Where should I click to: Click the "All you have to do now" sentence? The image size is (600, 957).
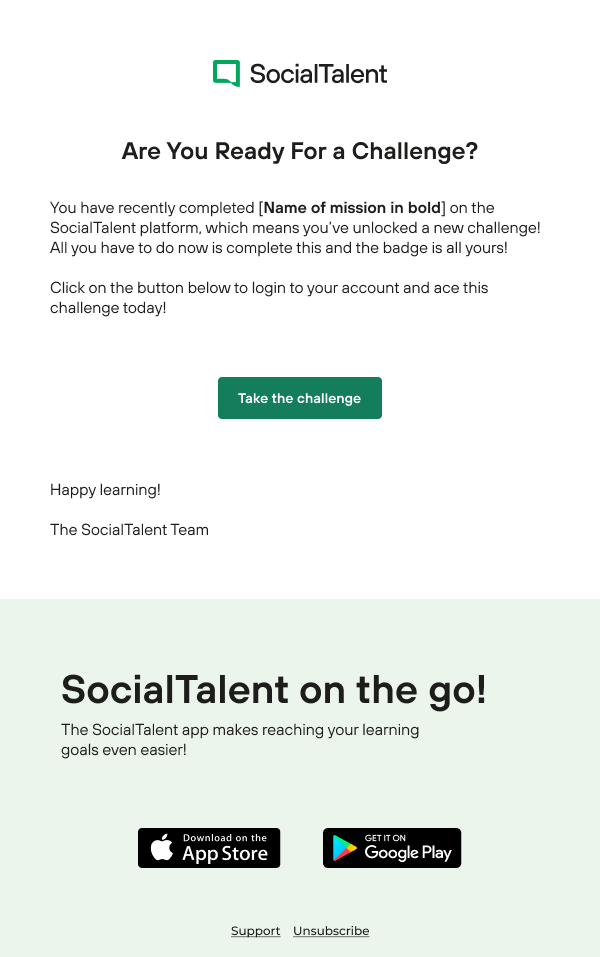tap(278, 247)
